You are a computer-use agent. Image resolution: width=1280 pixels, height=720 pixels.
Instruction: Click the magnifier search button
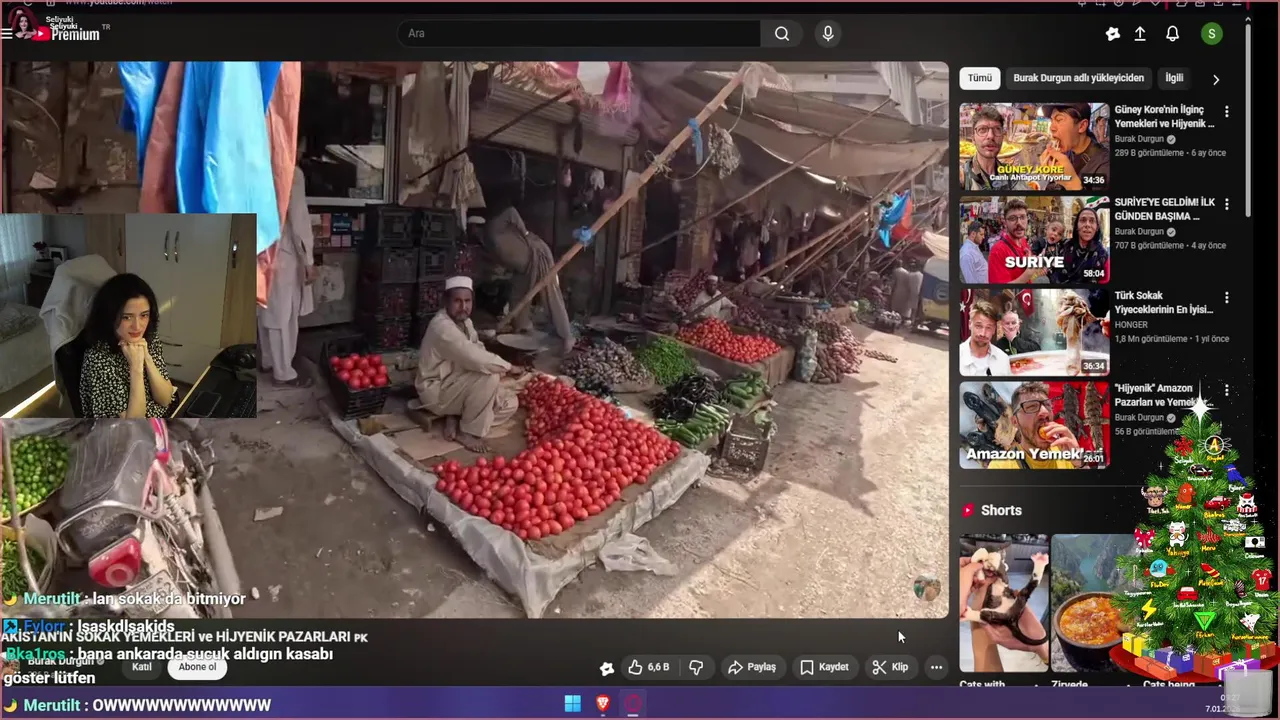[x=782, y=34]
